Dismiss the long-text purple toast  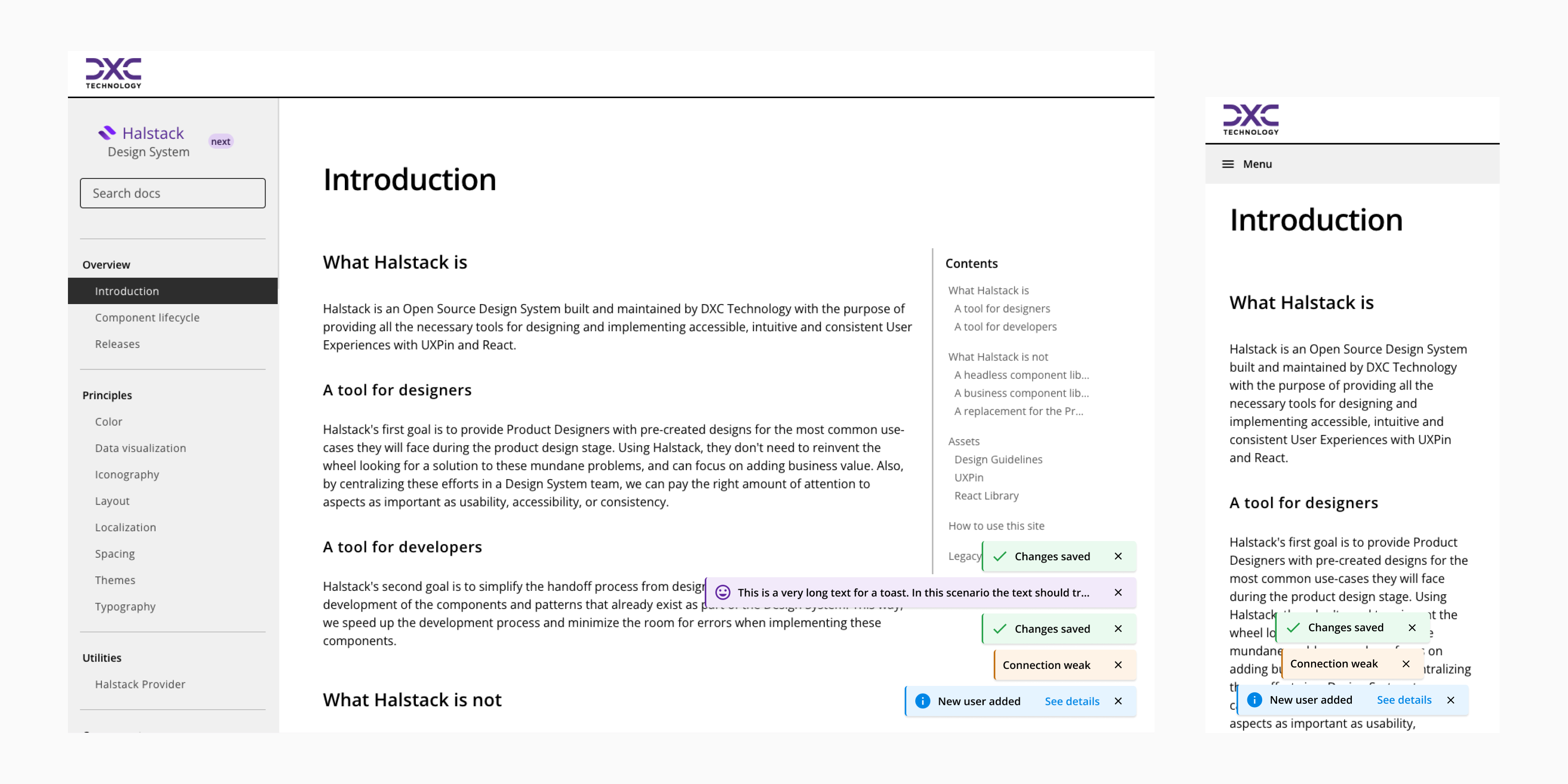click(1117, 592)
